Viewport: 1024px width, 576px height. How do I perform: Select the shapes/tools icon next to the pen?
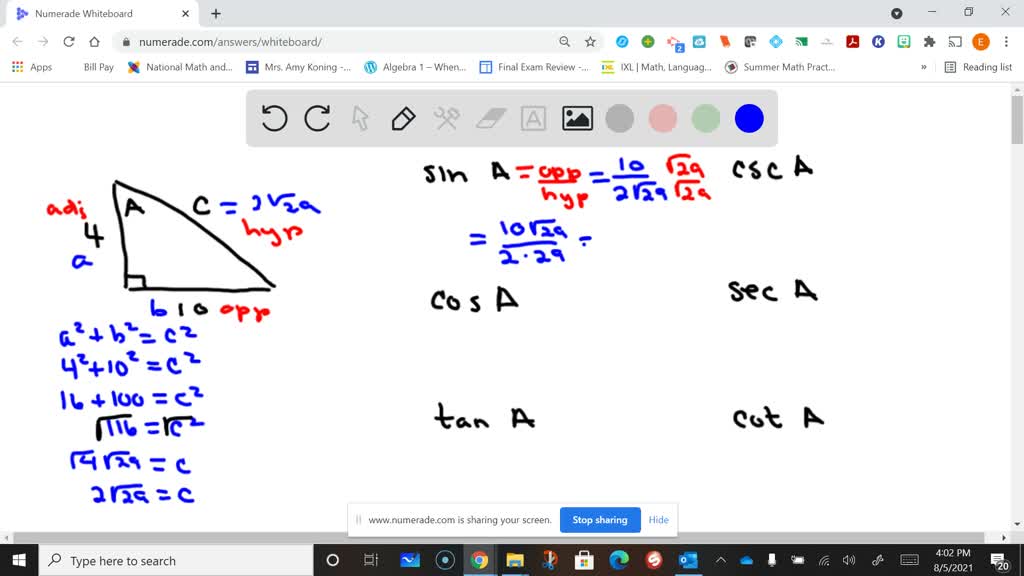coord(445,118)
